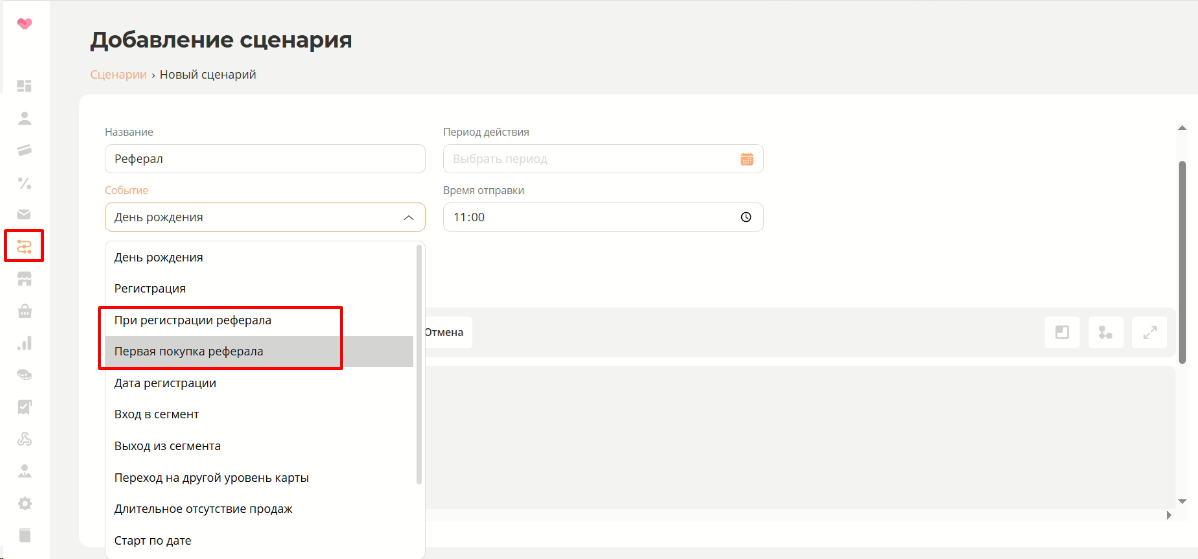This screenshot has width=1198, height=559.
Task: Open the settings gear icon in the sidebar
Action: (x=24, y=503)
